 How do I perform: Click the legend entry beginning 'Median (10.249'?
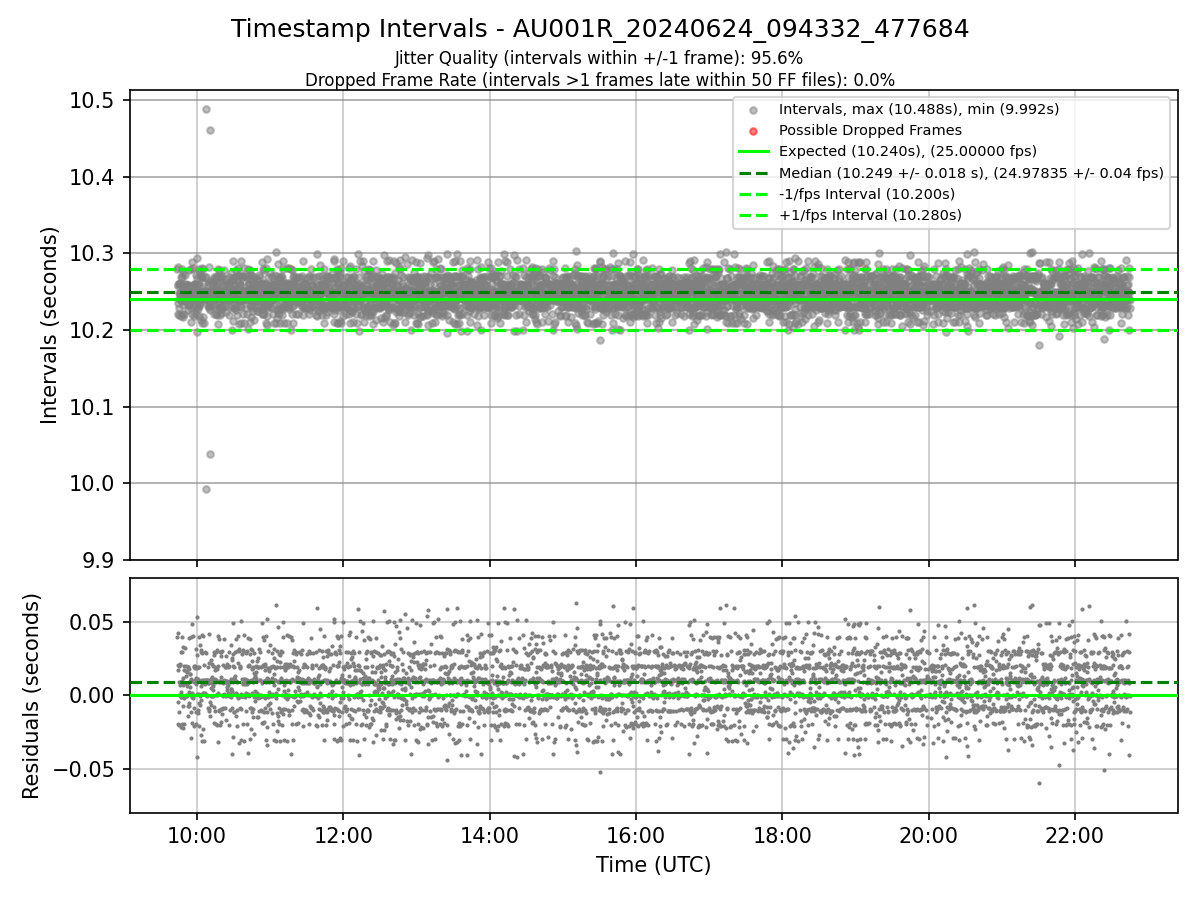coord(971,173)
